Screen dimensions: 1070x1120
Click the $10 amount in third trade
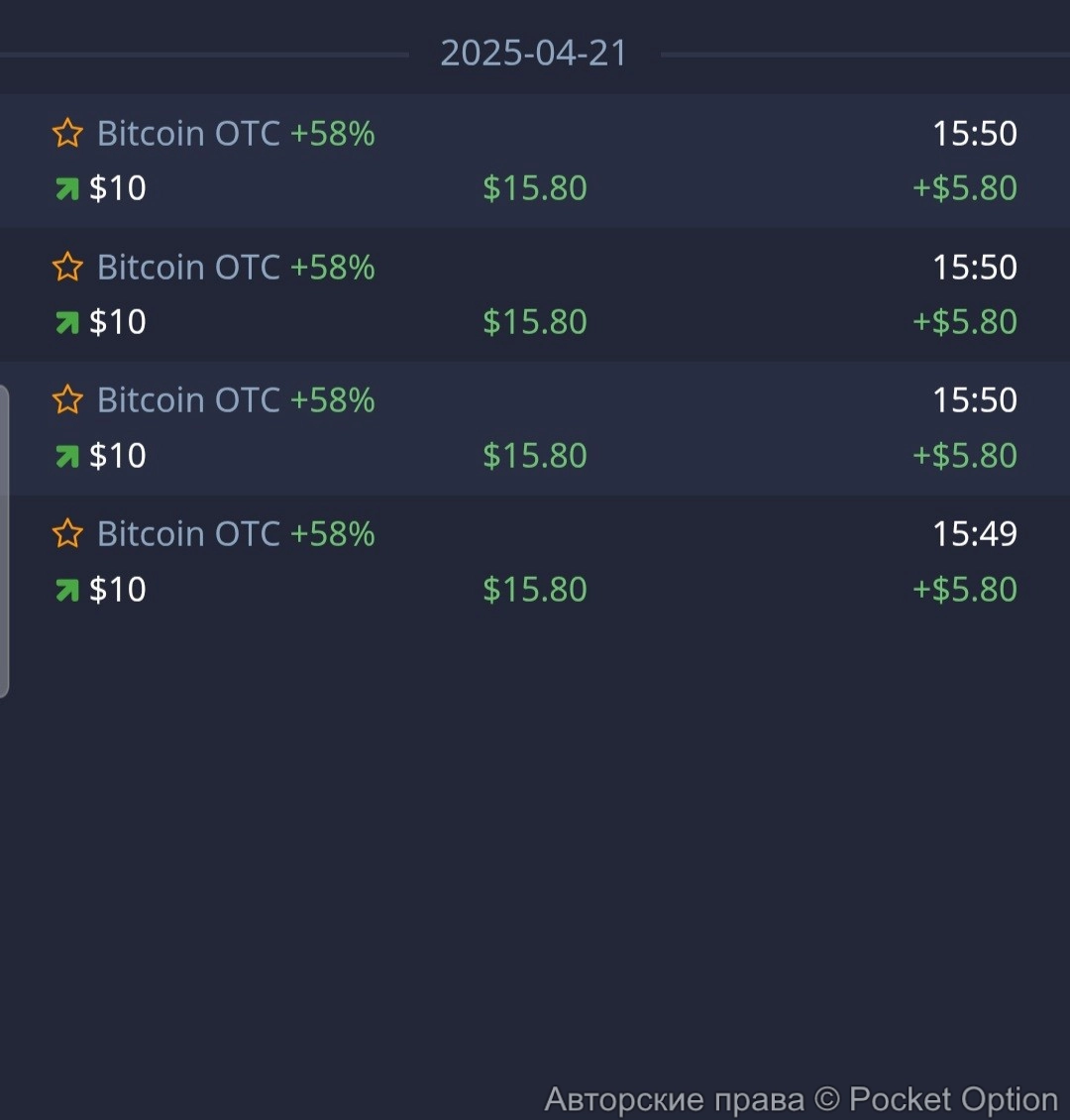coord(117,456)
